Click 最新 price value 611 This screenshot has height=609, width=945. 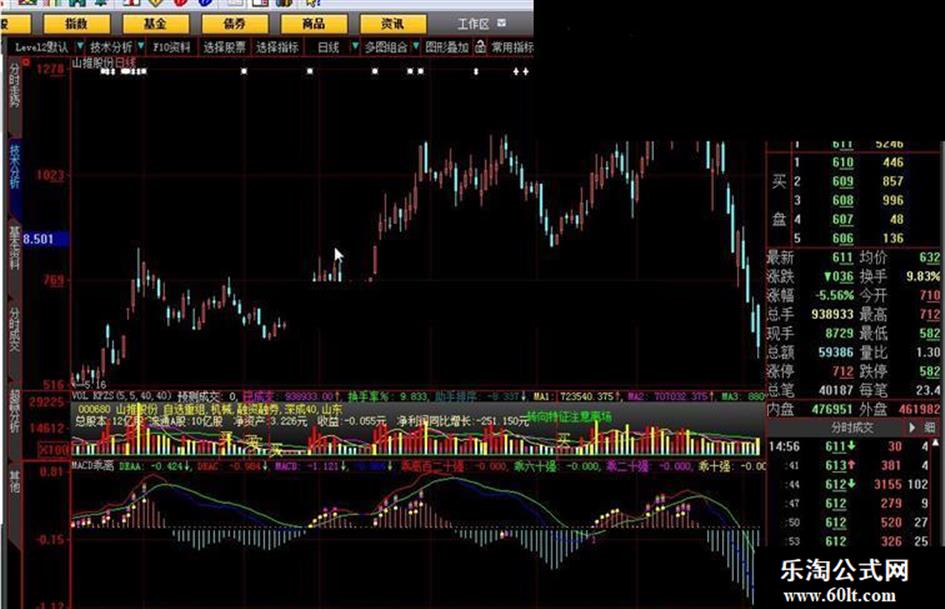point(842,257)
